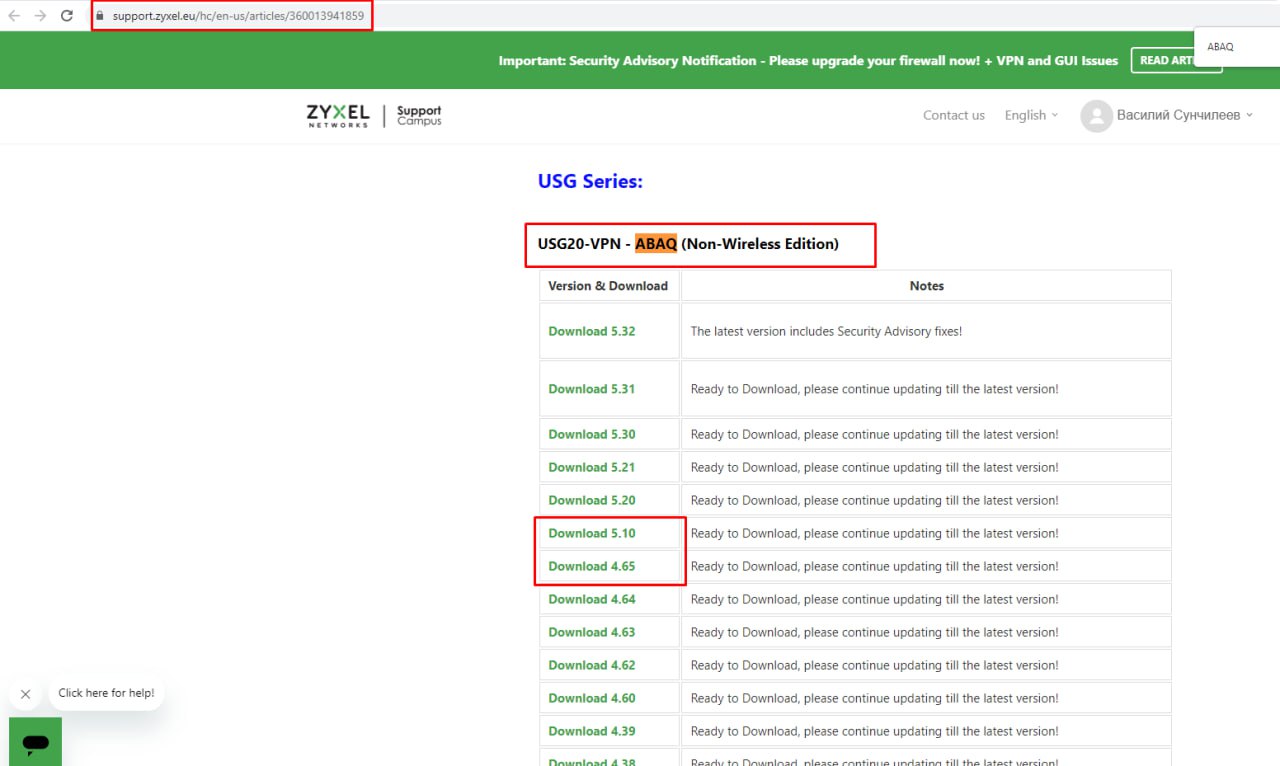View site security lock info
The image size is (1280, 766).
(100, 16)
